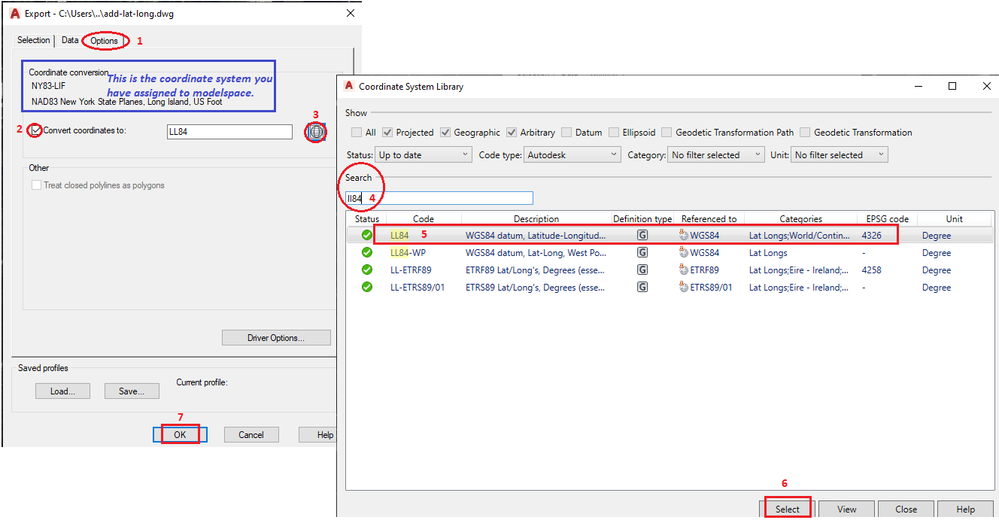The width and height of the screenshot is (999, 524).
Task: Click the coordinate code field showing LL84
Action: (x=229, y=132)
